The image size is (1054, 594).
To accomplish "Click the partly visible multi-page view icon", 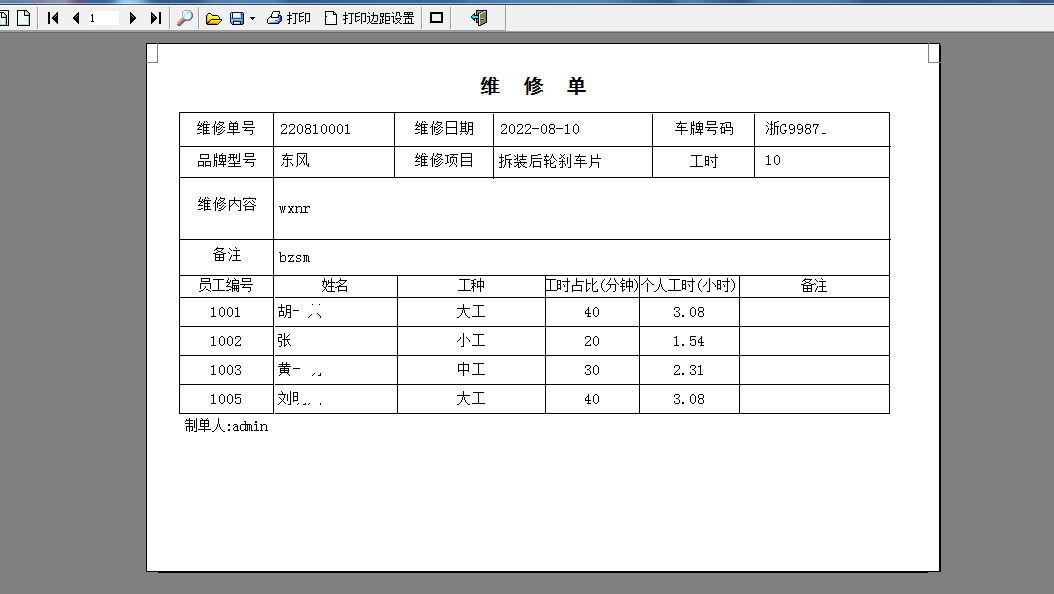I will coord(4,18).
